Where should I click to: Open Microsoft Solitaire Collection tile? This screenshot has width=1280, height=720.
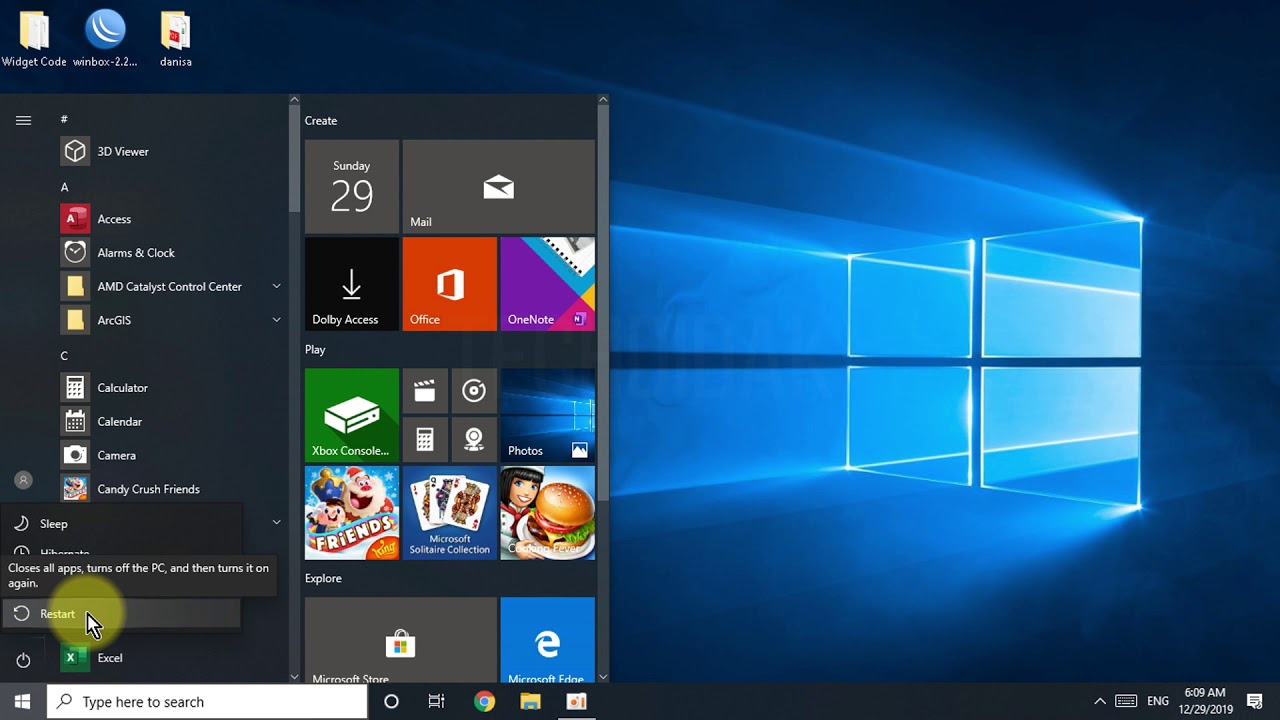coord(449,513)
